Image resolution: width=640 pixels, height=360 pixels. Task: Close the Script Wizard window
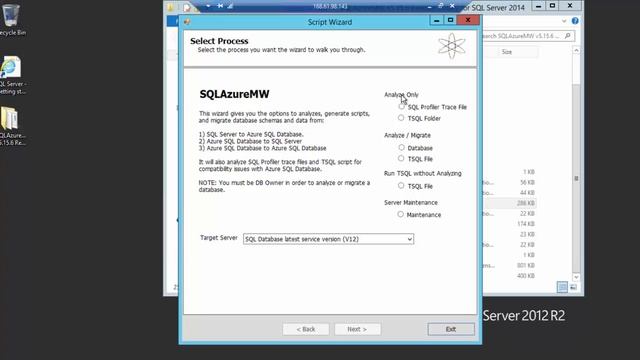pyautogui.click(x=468, y=20)
